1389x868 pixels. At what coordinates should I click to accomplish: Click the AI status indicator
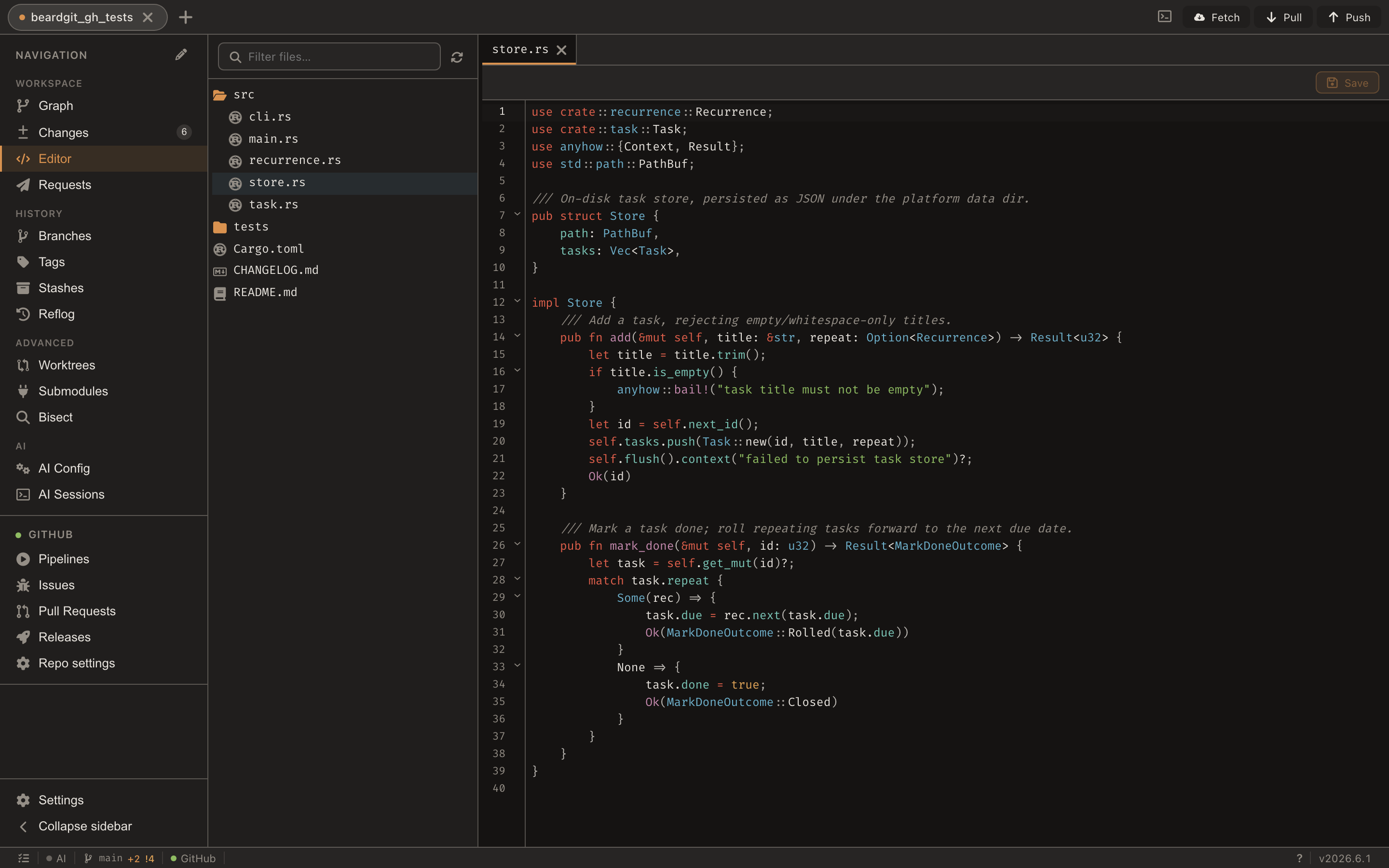(56, 858)
